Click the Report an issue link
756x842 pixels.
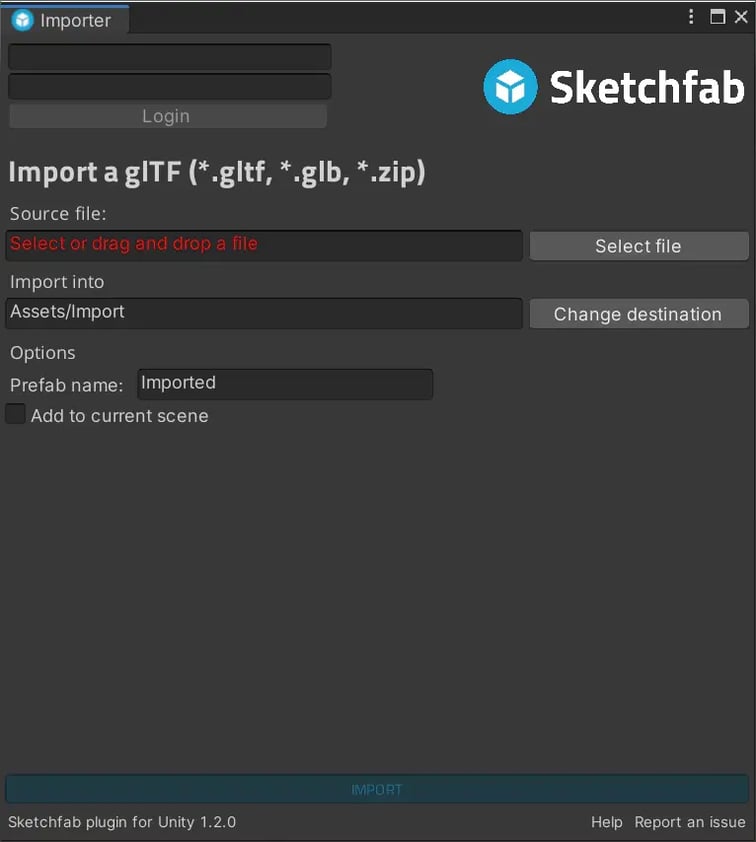point(690,821)
